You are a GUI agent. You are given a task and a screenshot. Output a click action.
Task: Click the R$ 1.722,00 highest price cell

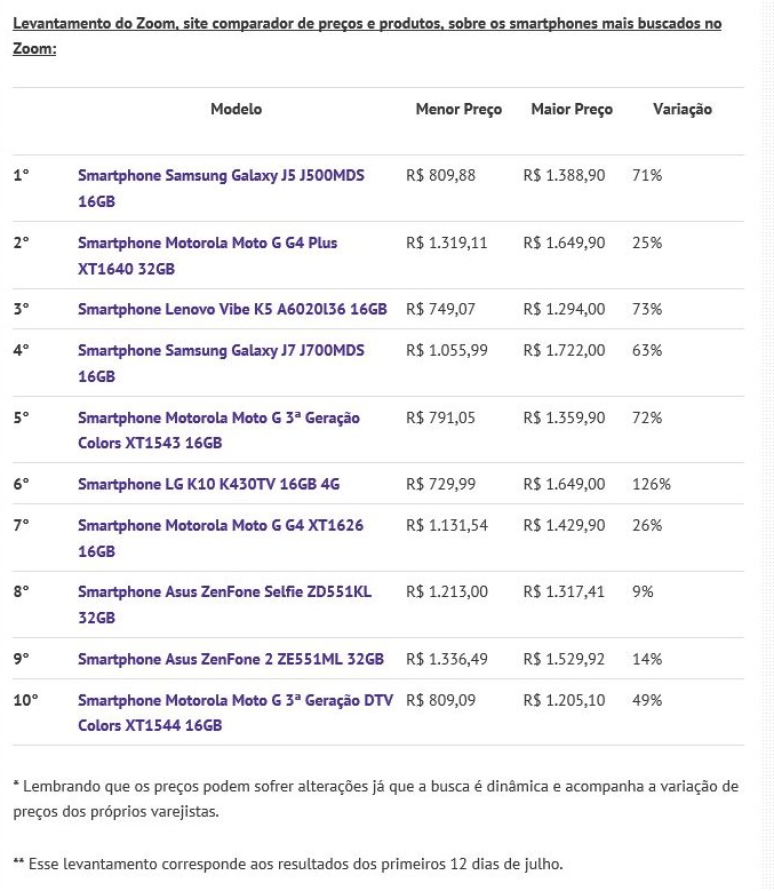[x=563, y=350]
